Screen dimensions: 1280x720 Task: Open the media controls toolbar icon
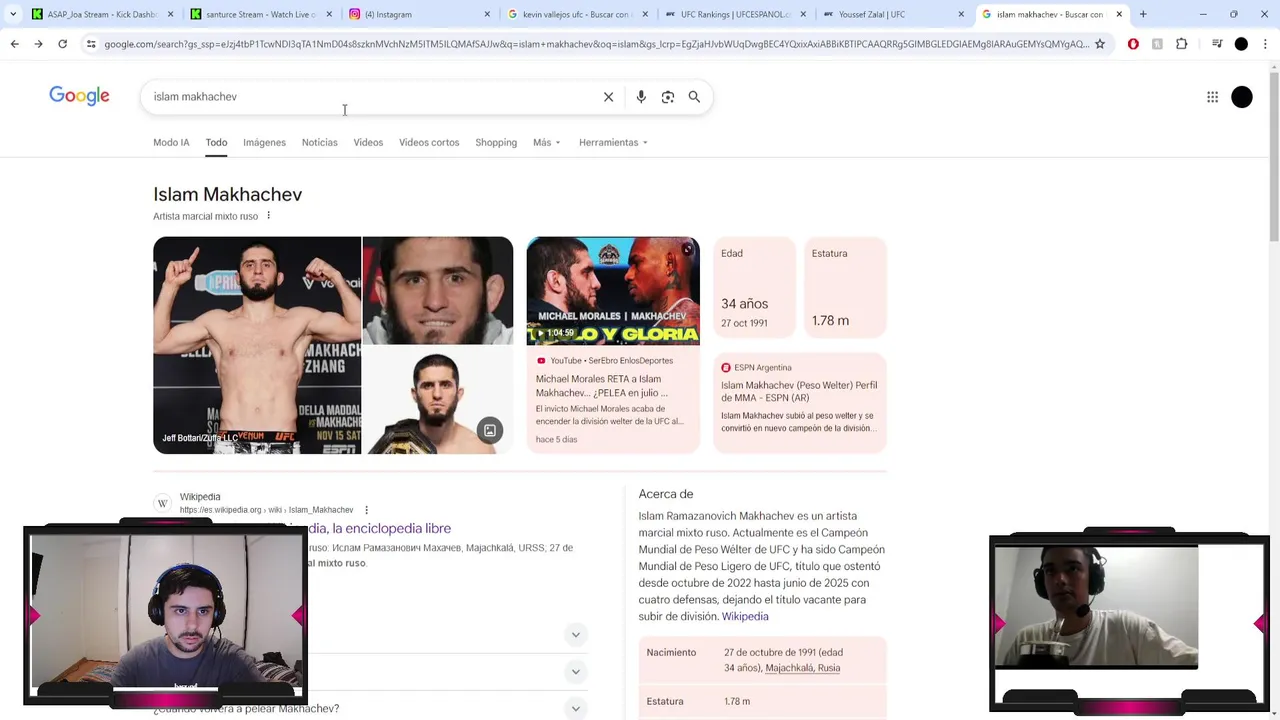point(1217,44)
